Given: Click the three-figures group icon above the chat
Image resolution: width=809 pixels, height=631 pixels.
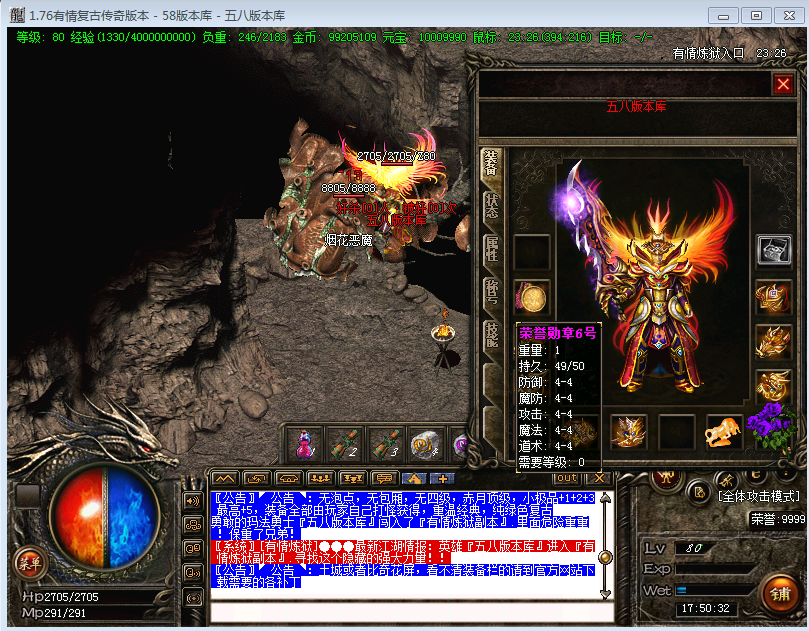Looking at the screenshot, I should point(320,479).
